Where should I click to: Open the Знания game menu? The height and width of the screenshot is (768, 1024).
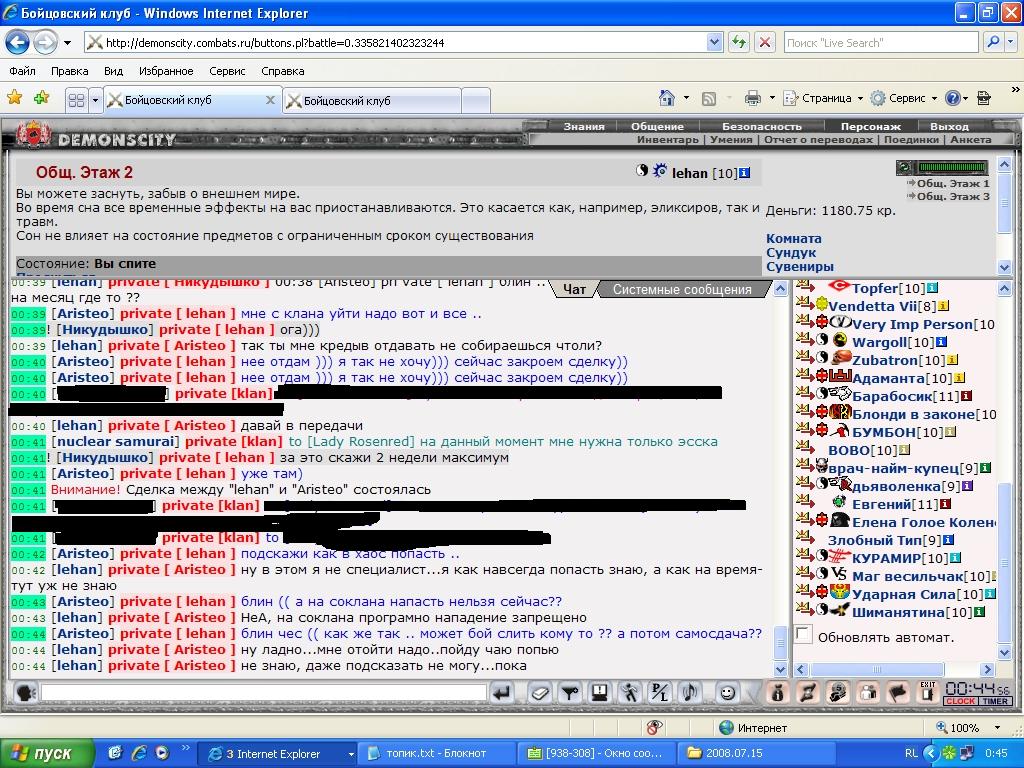point(584,126)
